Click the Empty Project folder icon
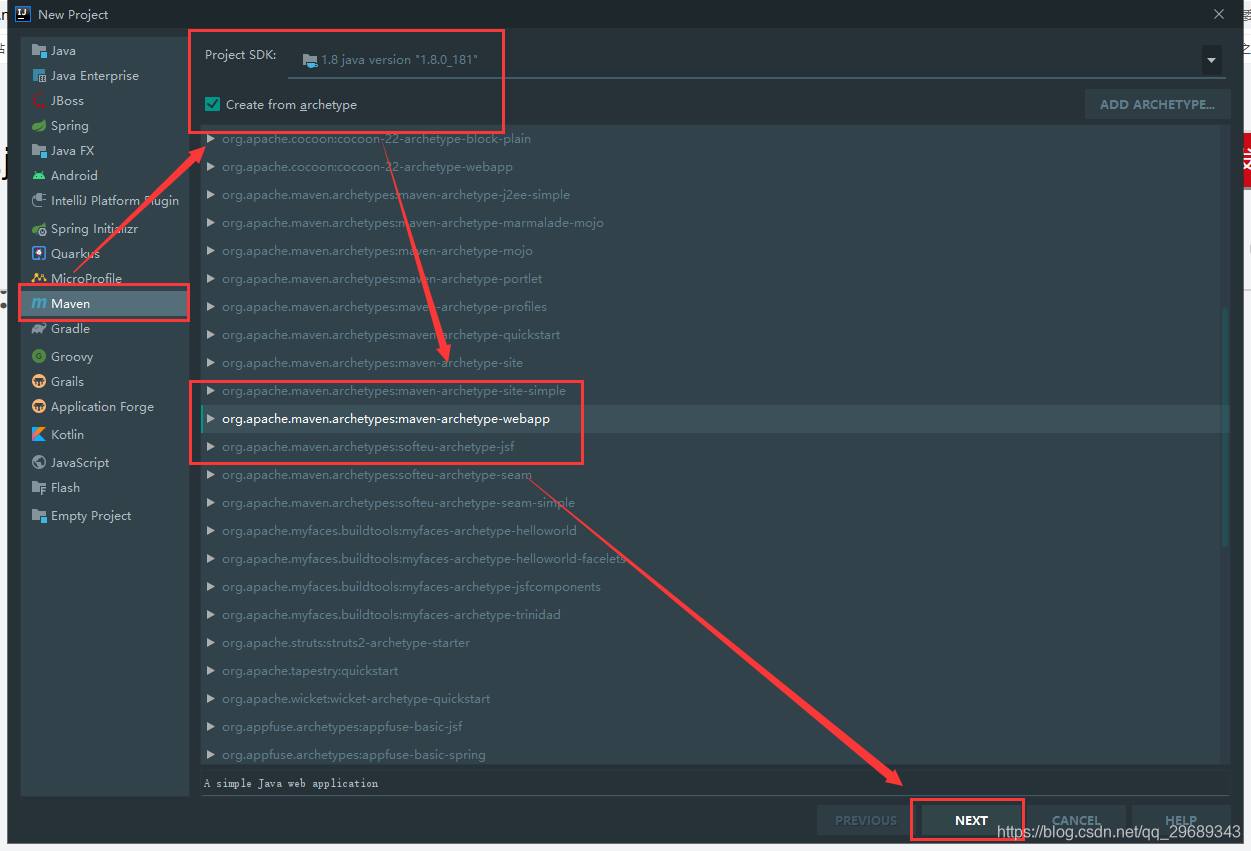This screenshot has width=1251, height=851. tap(39, 516)
